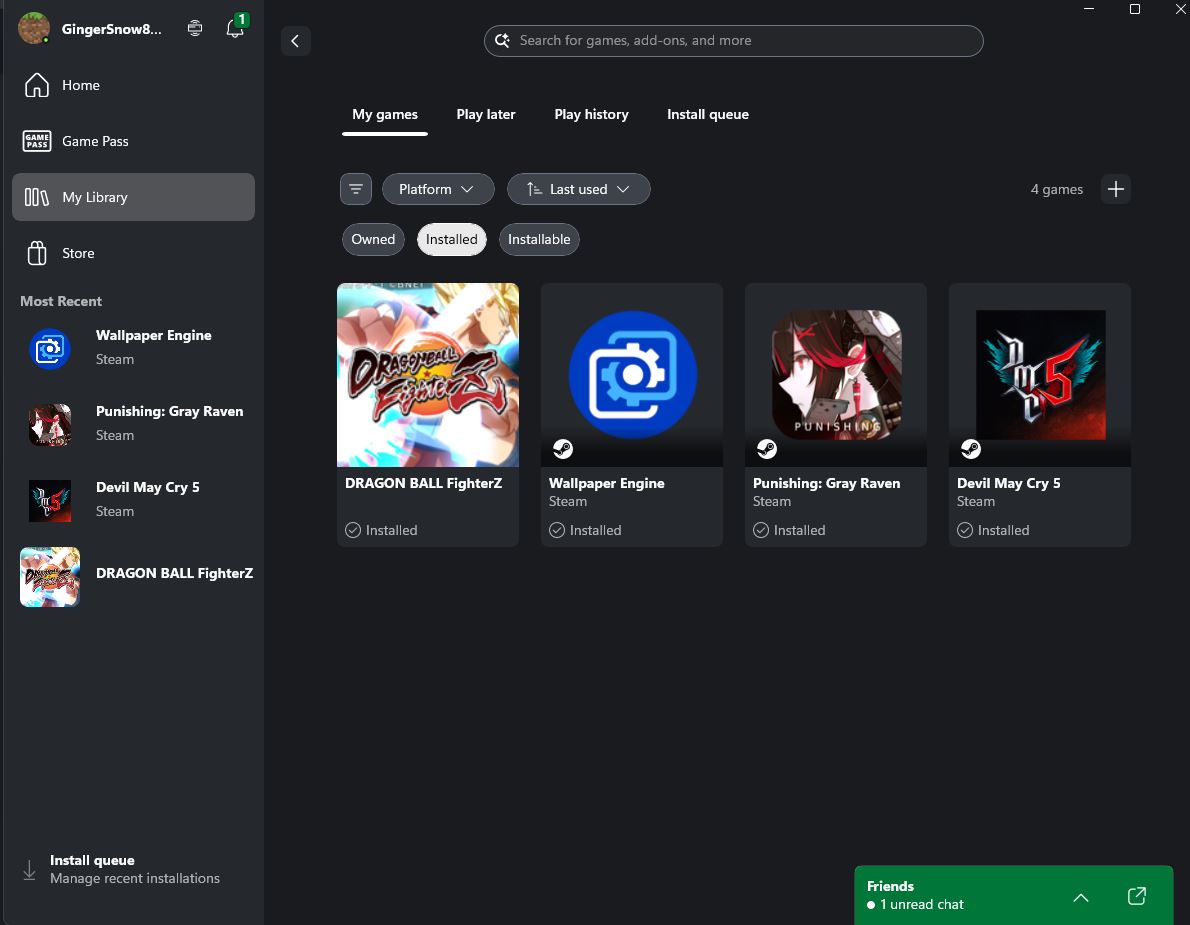Click the Game Pass badge icon
This screenshot has width=1190, height=925.
click(x=36, y=141)
